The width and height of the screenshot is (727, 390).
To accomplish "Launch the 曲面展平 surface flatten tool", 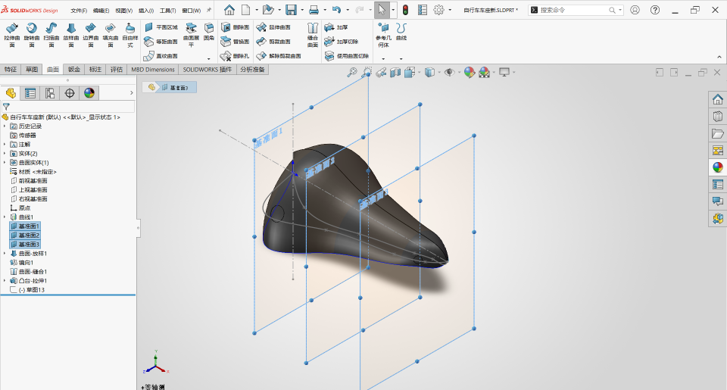I will click(191, 35).
